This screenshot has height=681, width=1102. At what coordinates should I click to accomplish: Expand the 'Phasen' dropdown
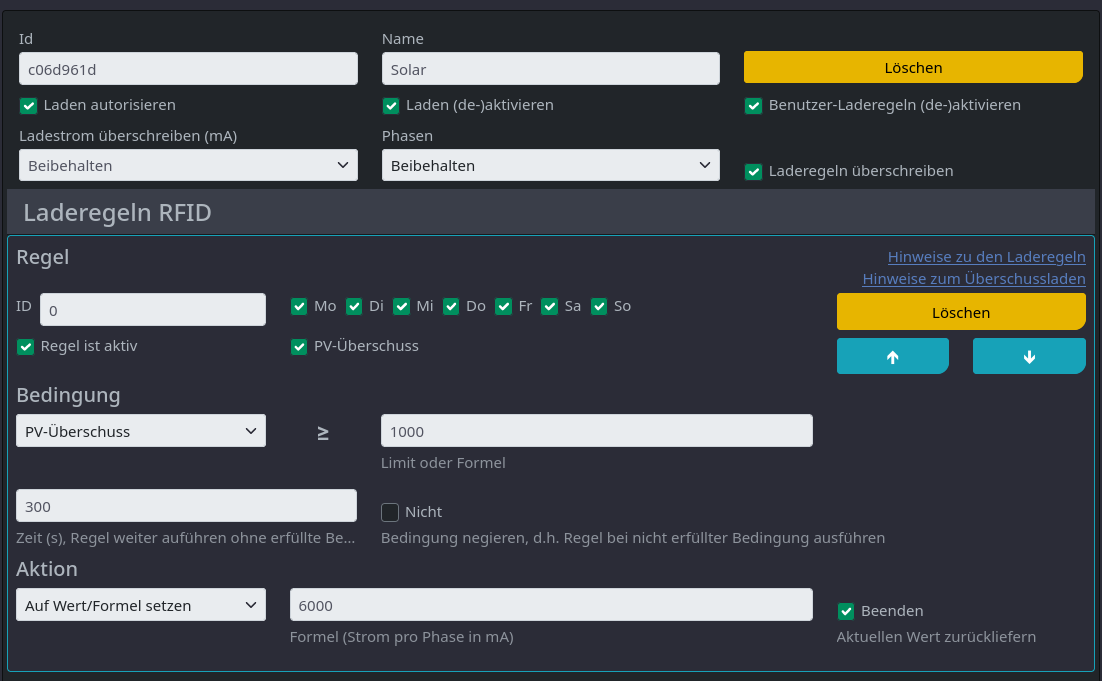pos(550,165)
